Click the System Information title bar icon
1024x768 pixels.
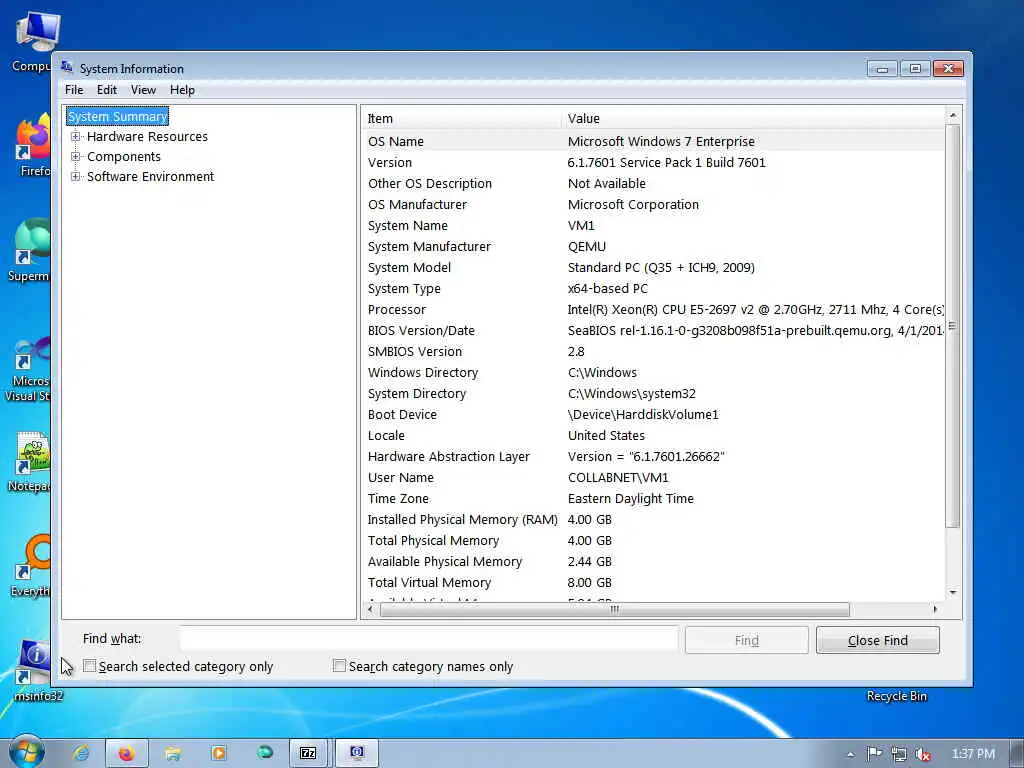[67, 67]
